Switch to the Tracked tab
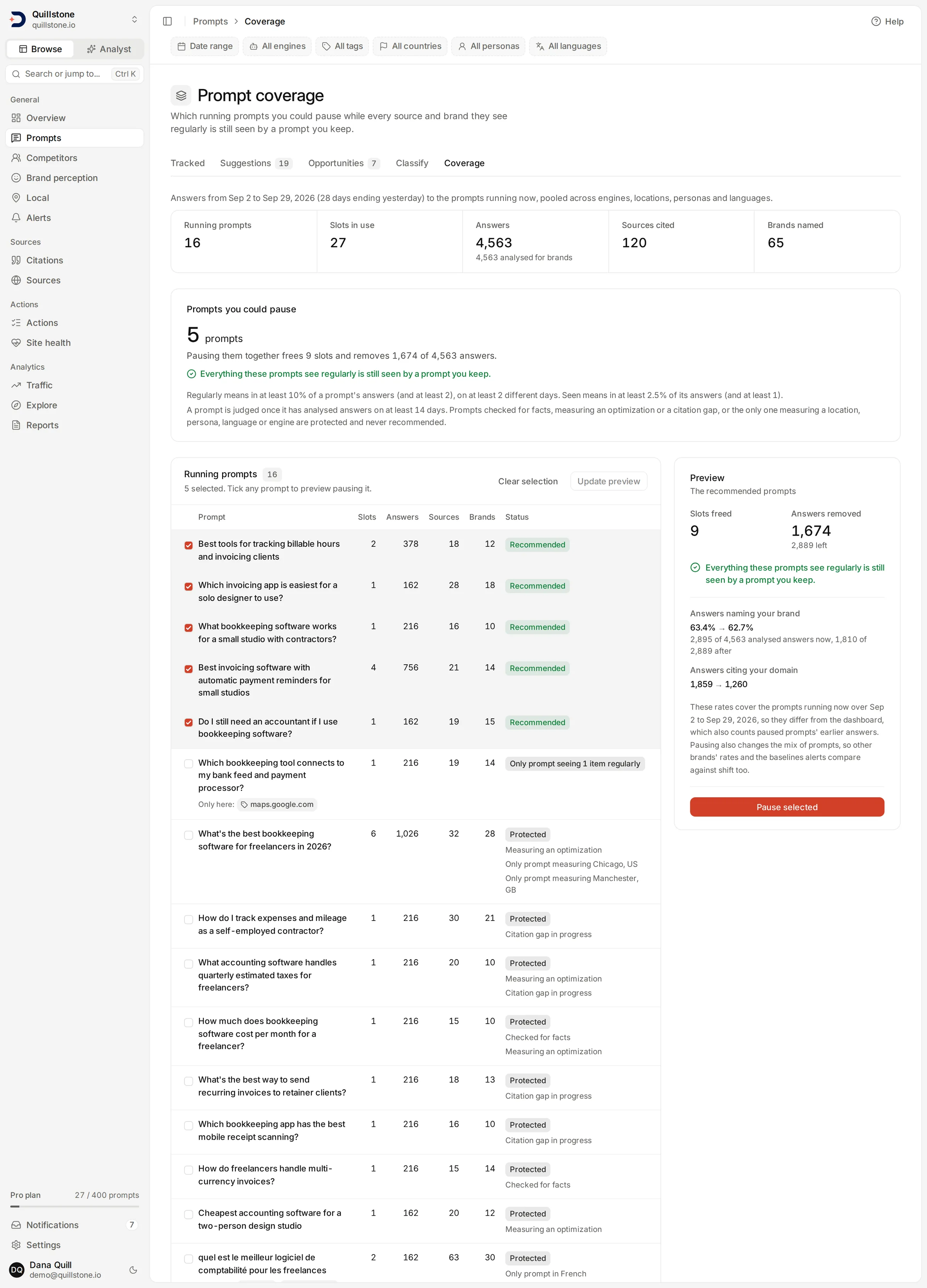This screenshot has width=927, height=1288. (x=187, y=163)
